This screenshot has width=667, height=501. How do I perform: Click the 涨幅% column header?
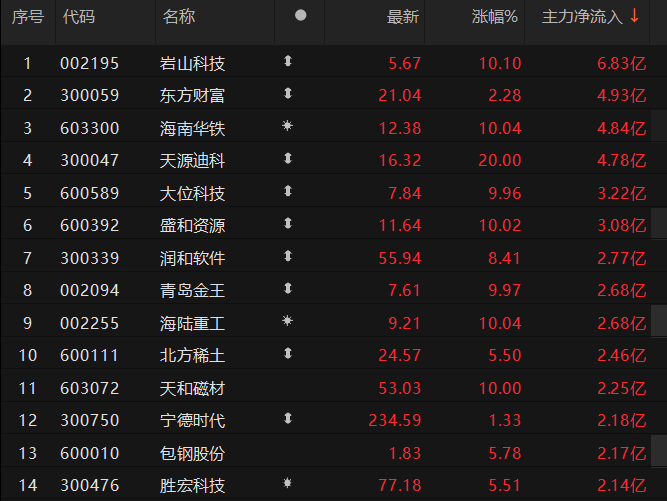click(494, 17)
